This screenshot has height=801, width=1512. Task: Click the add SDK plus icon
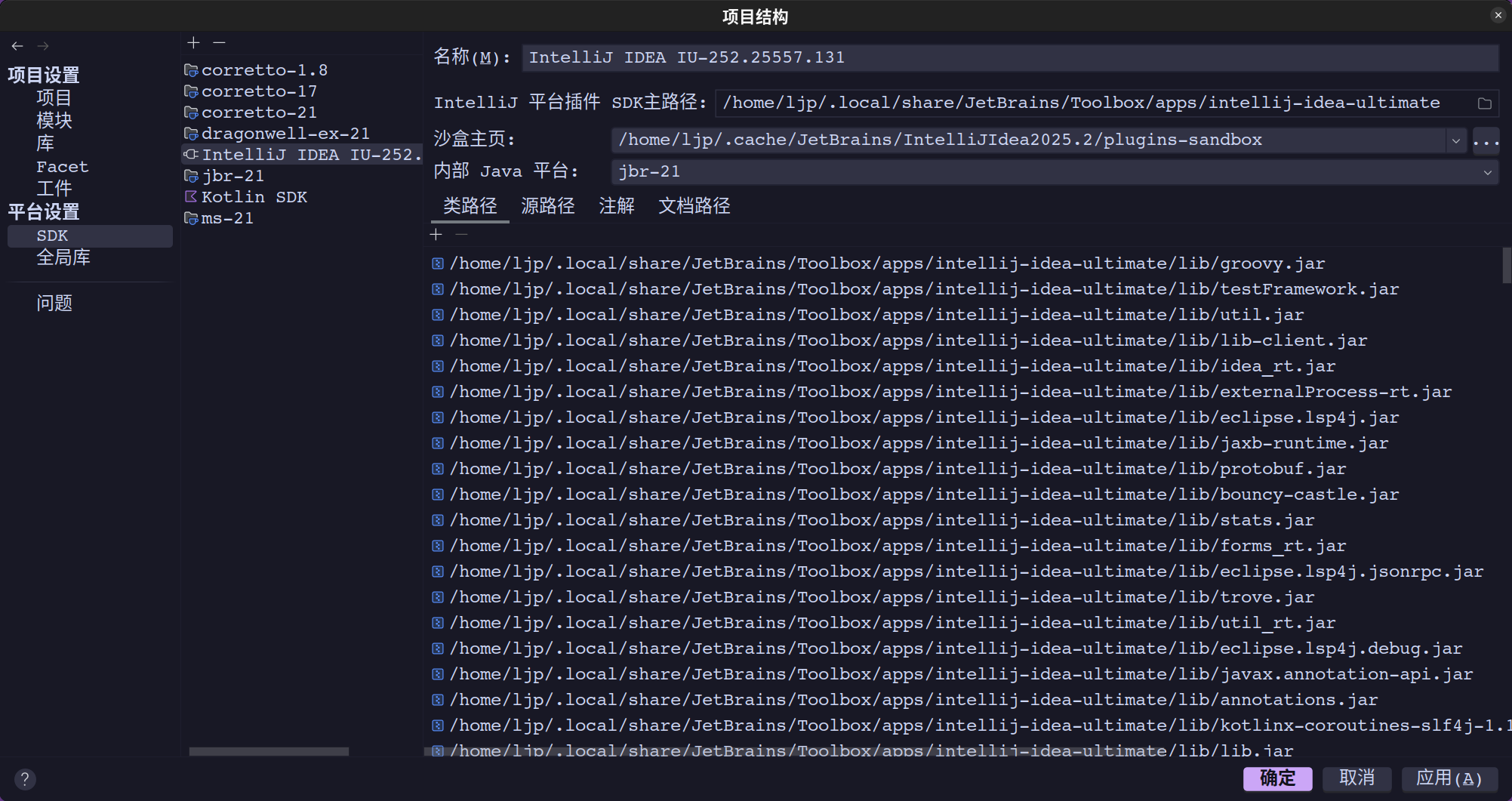pos(193,43)
